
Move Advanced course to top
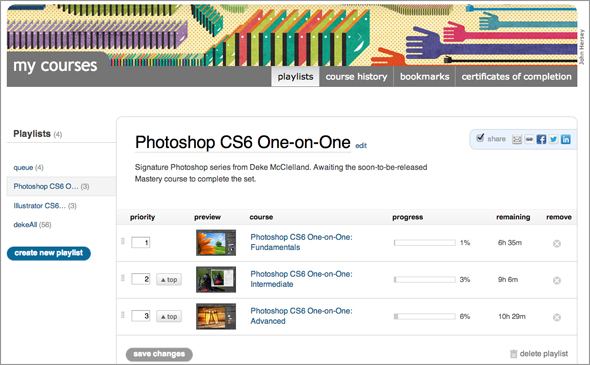pyautogui.click(x=169, y=316)
